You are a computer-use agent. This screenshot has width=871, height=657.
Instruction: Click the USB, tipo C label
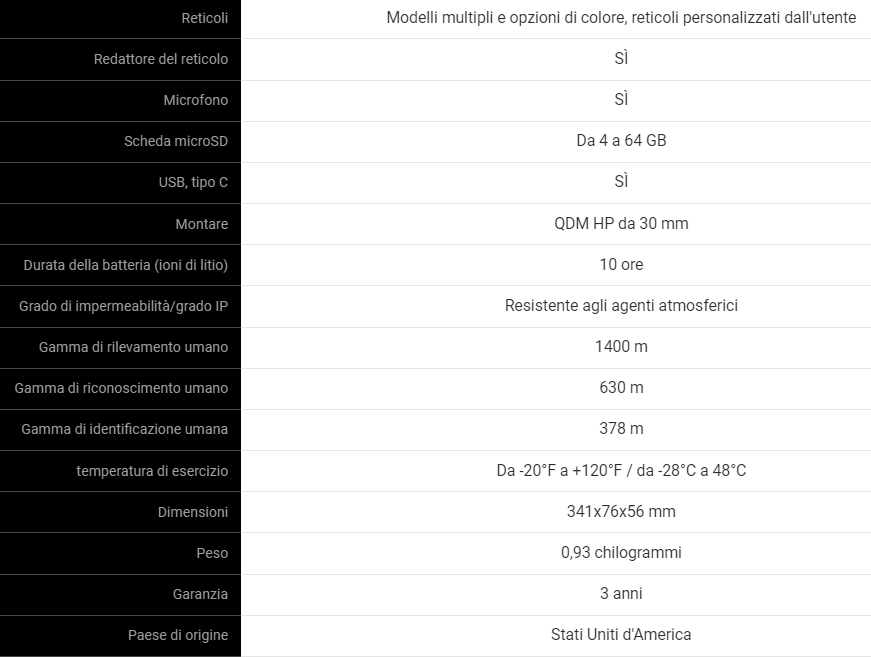pos(193,182)
